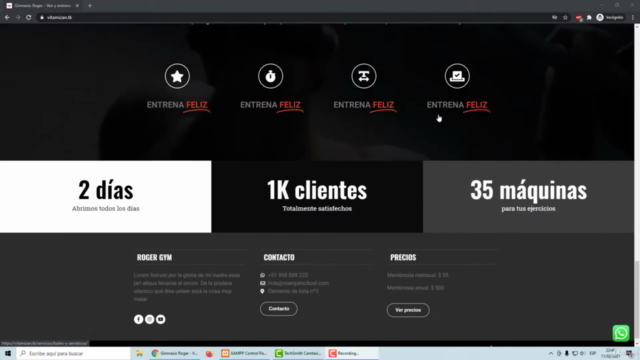
Task: Click the map pin icon in Contacto
Action: coord(262,291)
